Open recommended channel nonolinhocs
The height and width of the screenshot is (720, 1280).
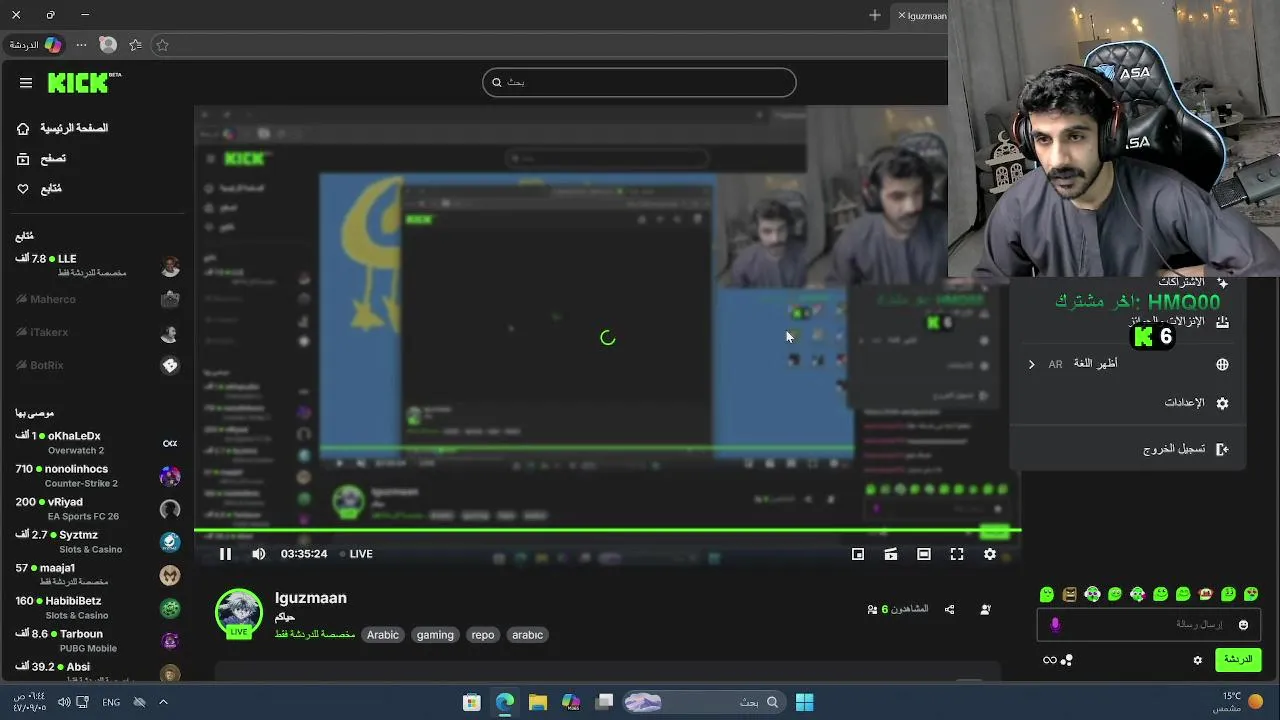click(97, 476)
